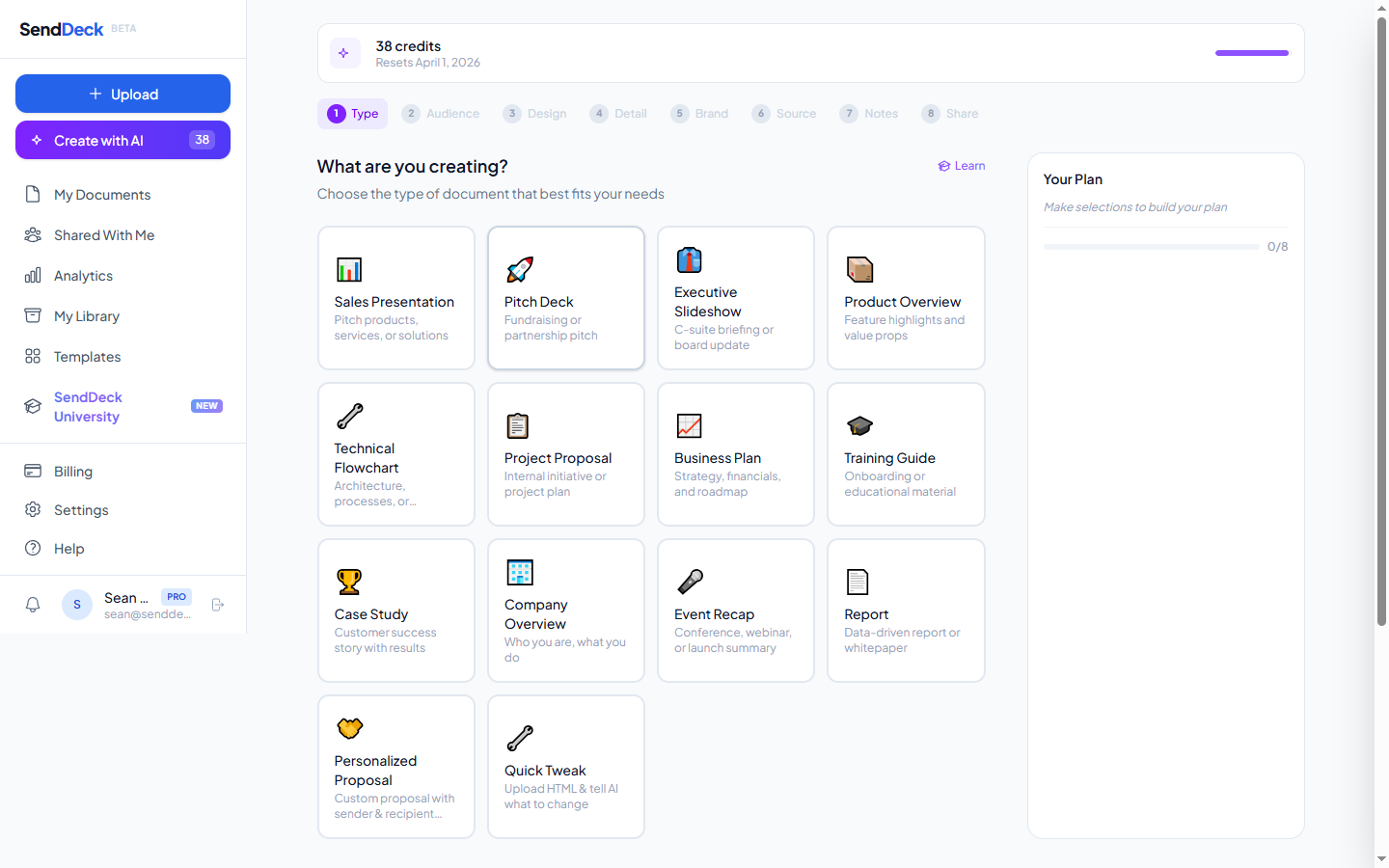The image size is (1389, 868).
Task: Sign out using the logout icon
Action: click(218, 605)
